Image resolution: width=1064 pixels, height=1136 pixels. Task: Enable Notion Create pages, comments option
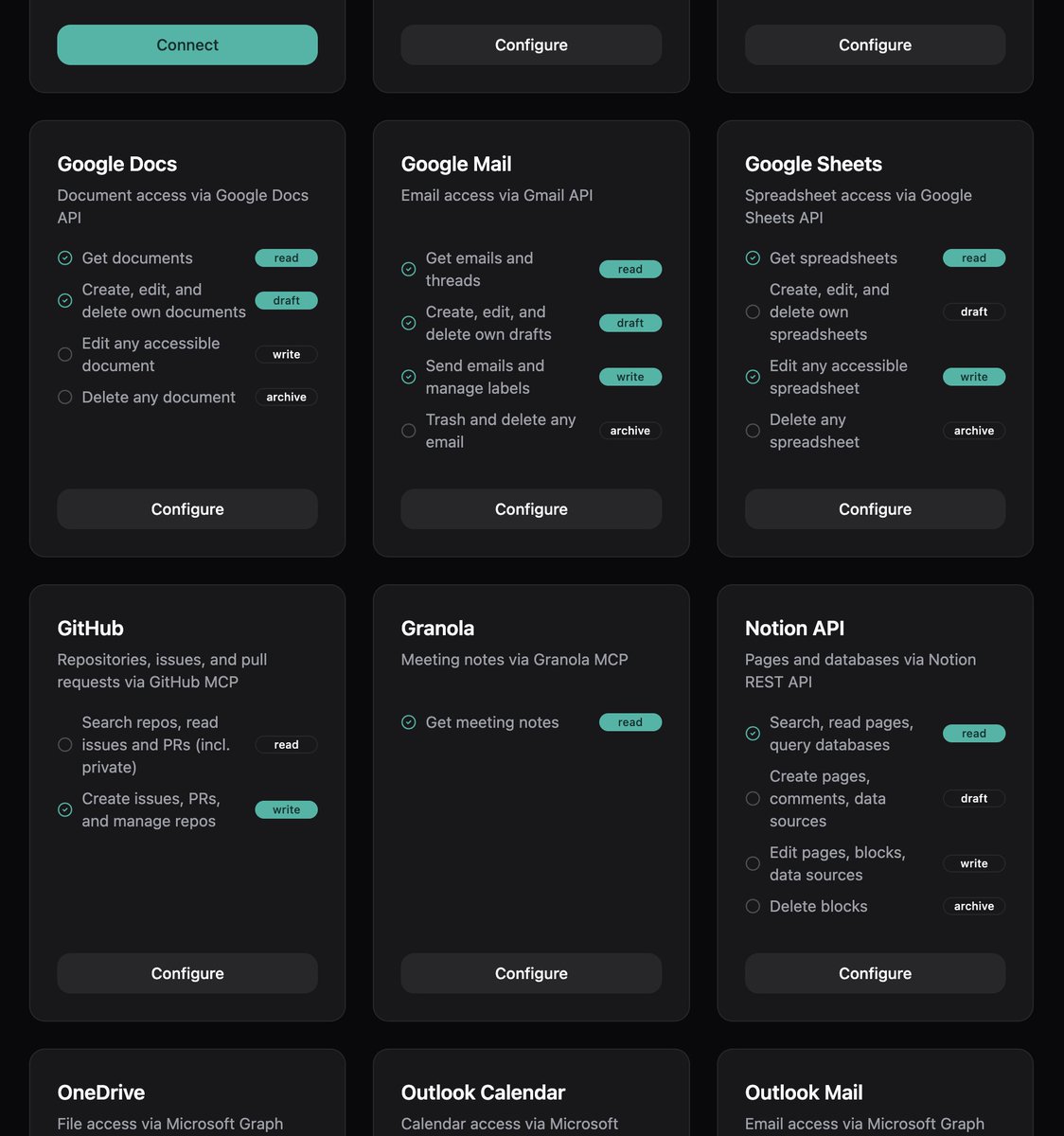[753, 799]
